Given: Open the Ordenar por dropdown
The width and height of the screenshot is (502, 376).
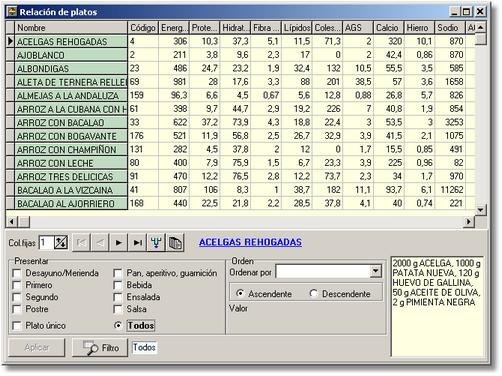Looking at the screenshot, I should 376,272.
